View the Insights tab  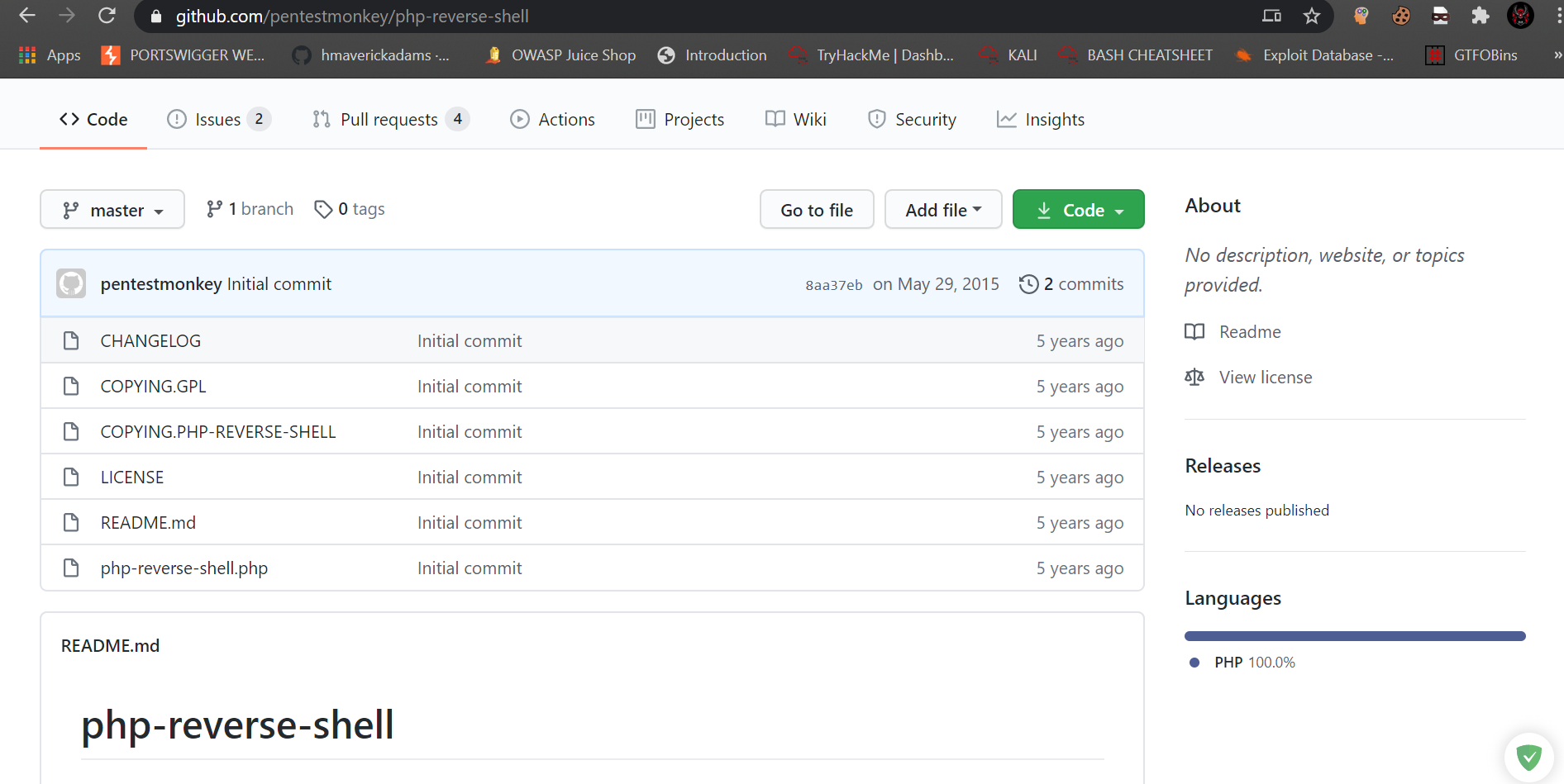[1040, 120]
